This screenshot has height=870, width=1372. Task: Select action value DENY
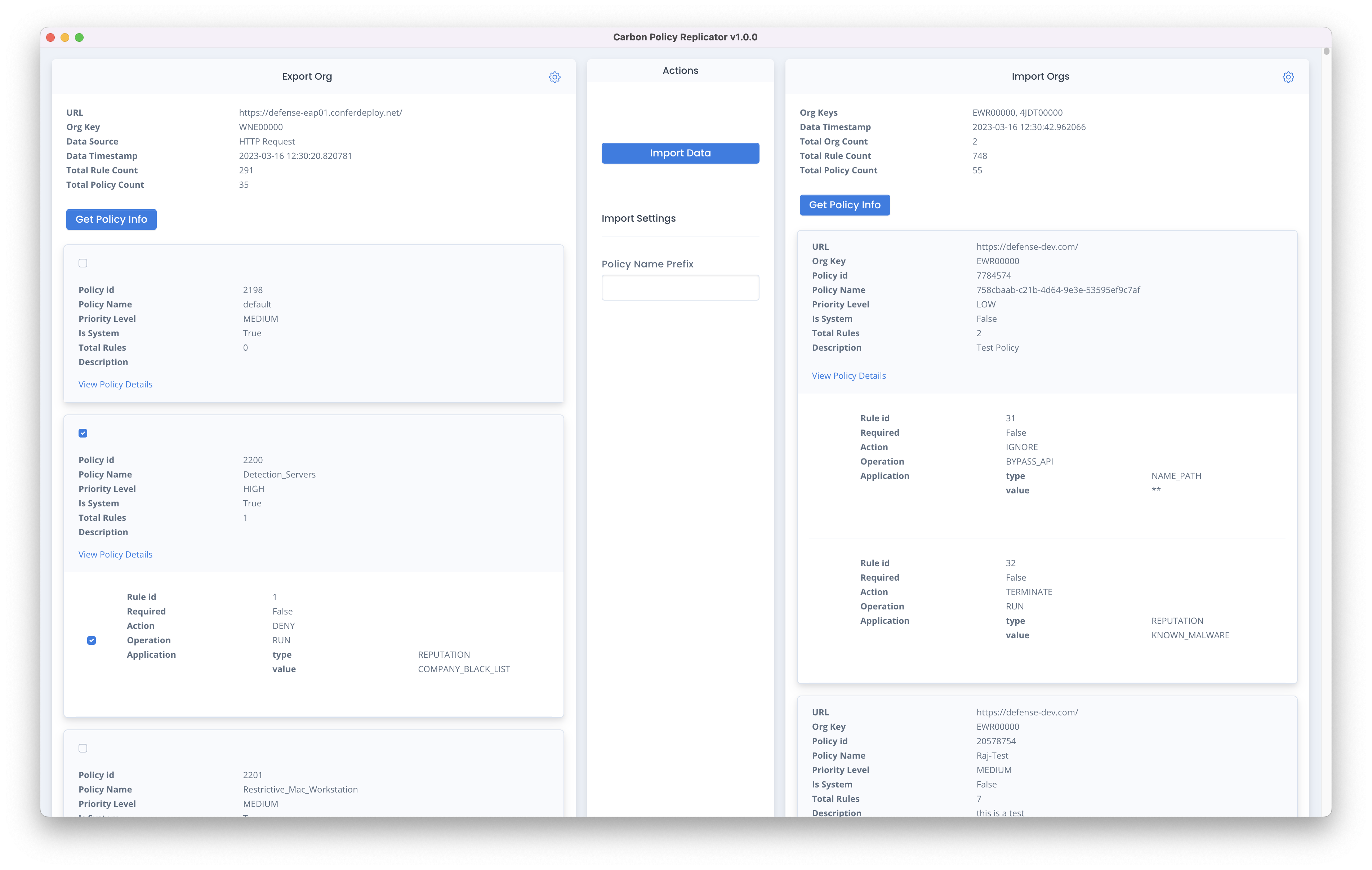pos(283,625)
